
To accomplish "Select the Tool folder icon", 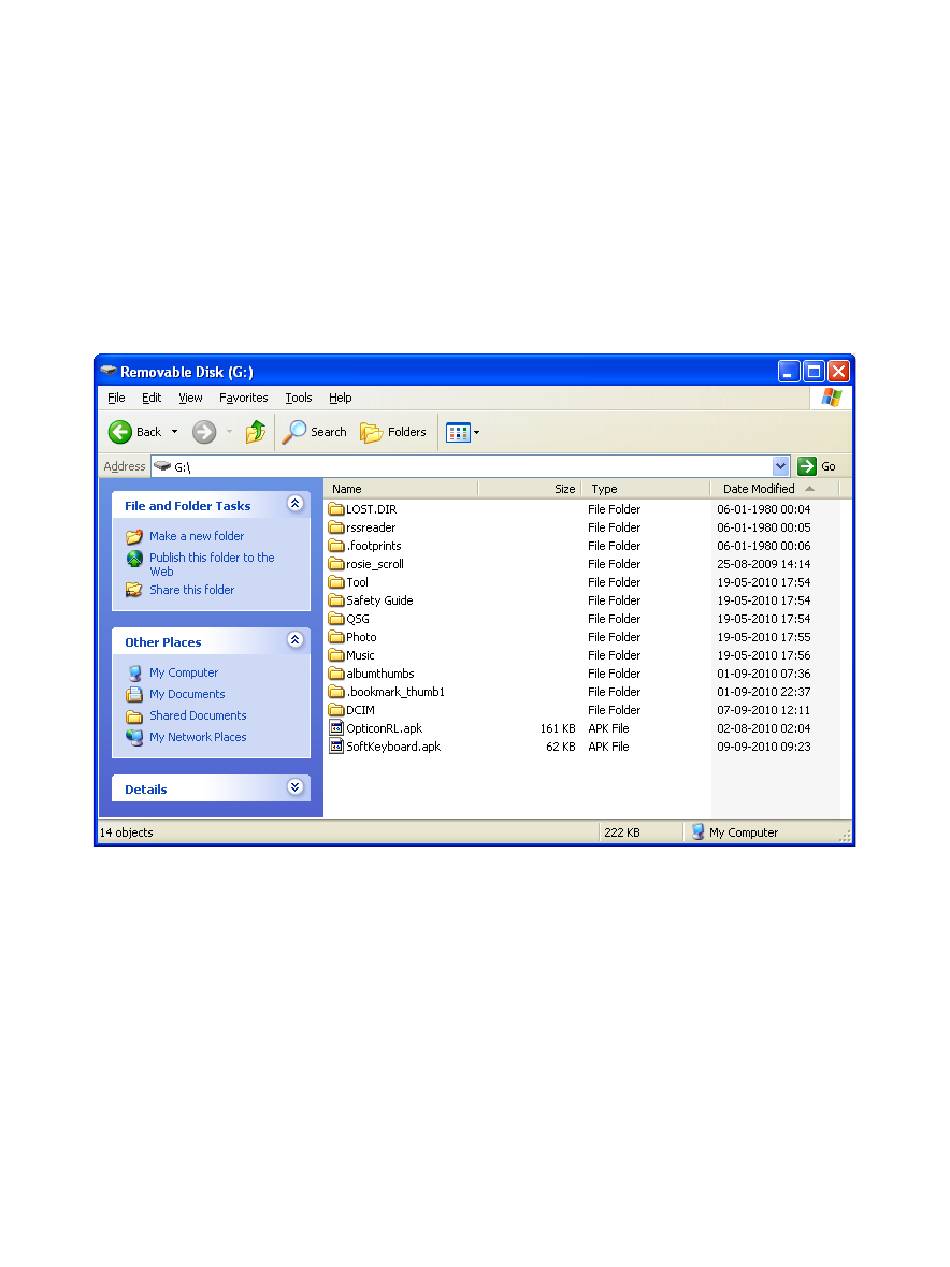I will tap(336, 582).
